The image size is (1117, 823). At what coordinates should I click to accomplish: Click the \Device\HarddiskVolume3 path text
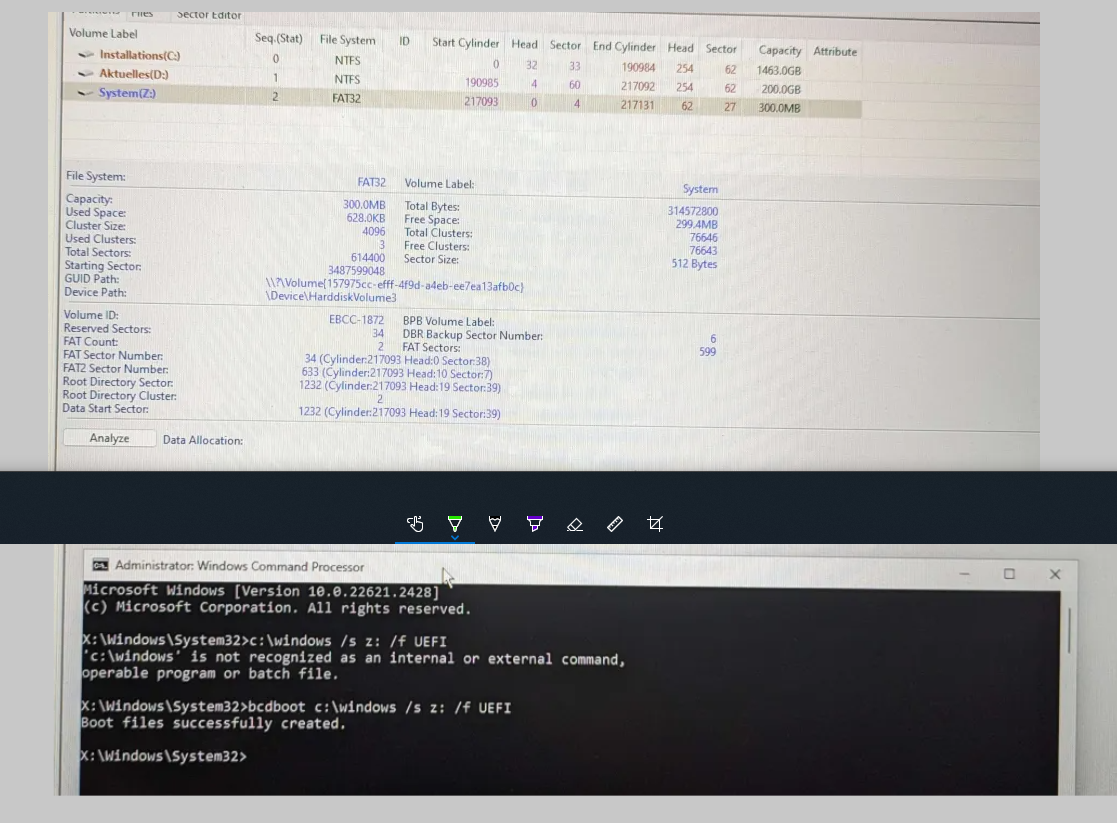(x=331, y=296)
